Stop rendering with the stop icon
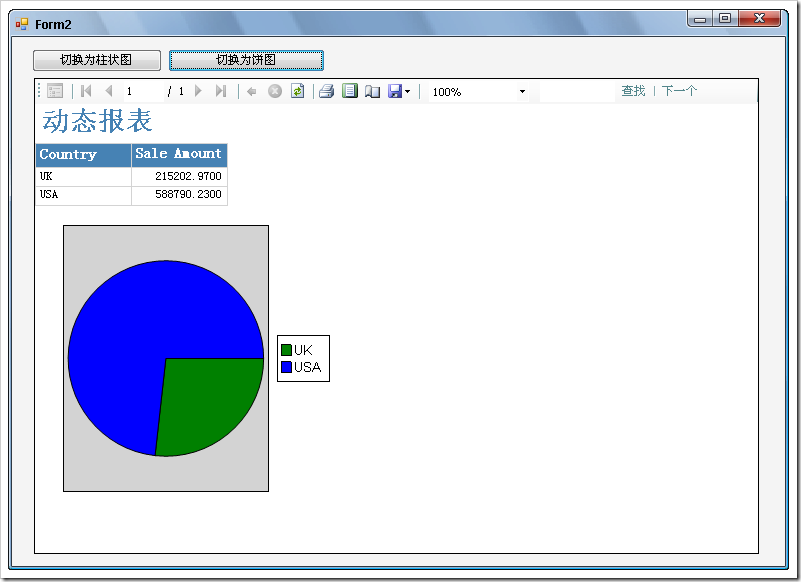 275,91
